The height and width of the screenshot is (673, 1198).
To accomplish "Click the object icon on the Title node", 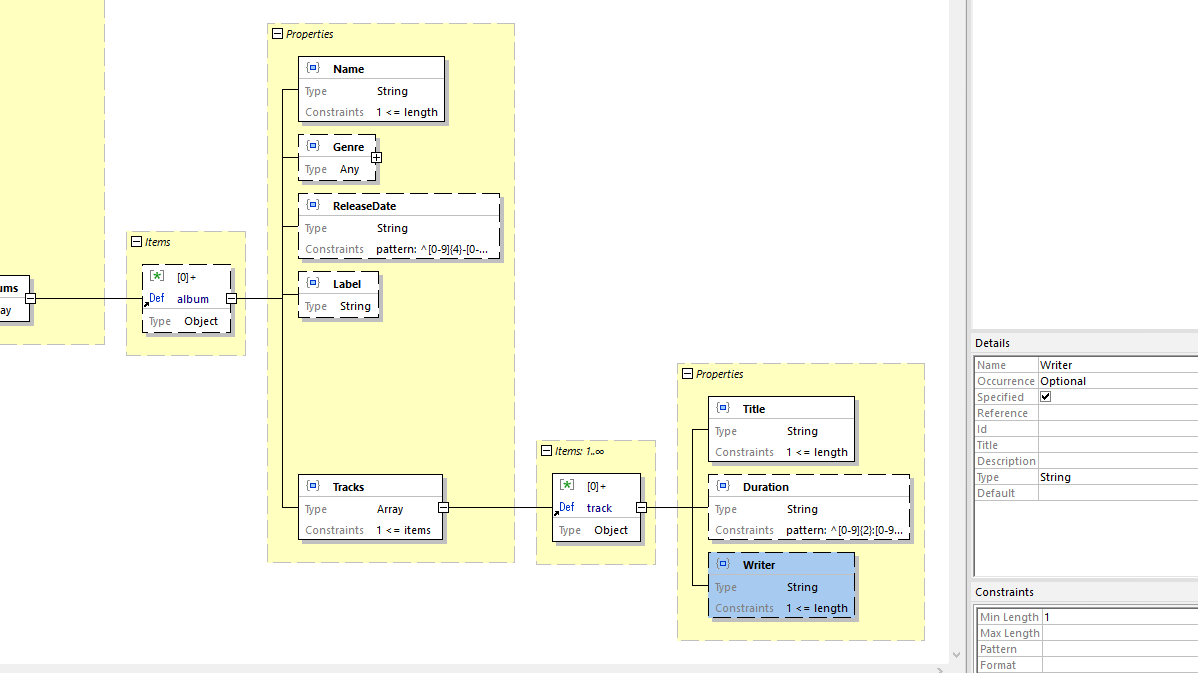I will tap(723, 407).
